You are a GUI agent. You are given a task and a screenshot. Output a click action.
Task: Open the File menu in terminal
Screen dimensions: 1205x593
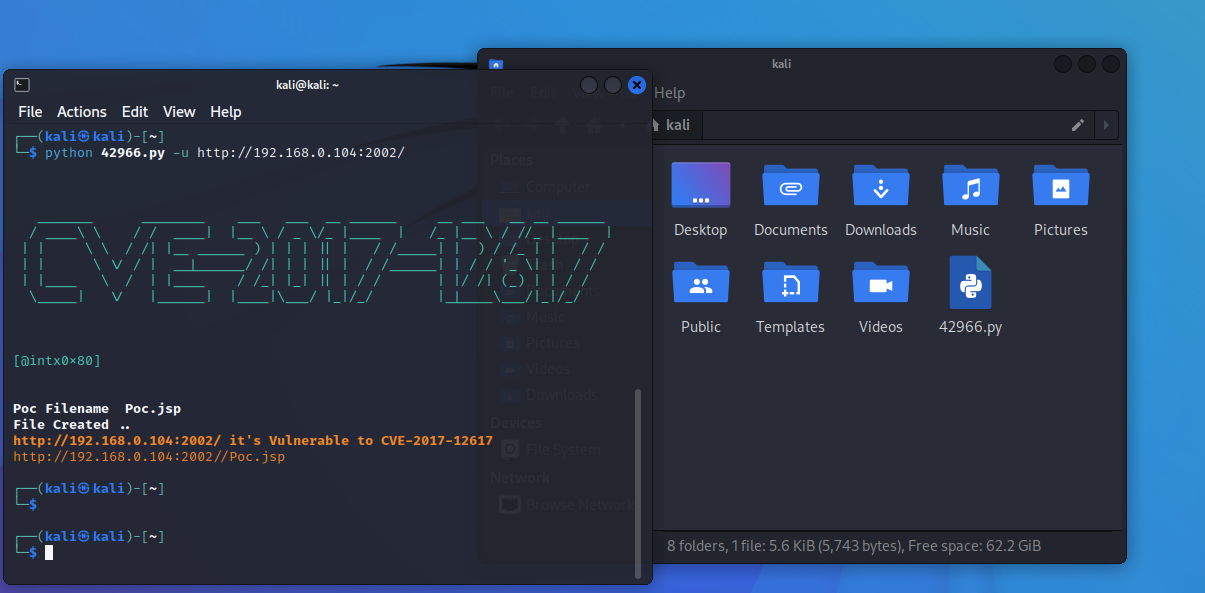30,112
